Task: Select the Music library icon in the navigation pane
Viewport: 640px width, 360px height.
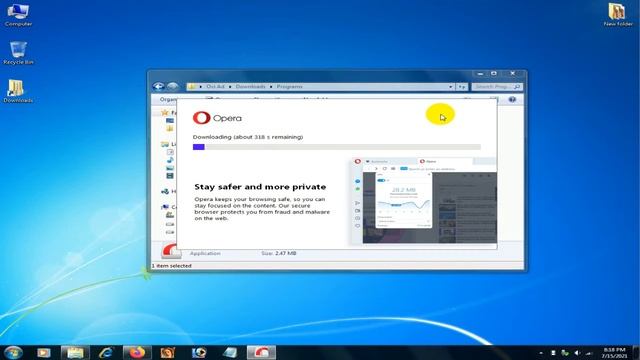Action: pos(170,160)
